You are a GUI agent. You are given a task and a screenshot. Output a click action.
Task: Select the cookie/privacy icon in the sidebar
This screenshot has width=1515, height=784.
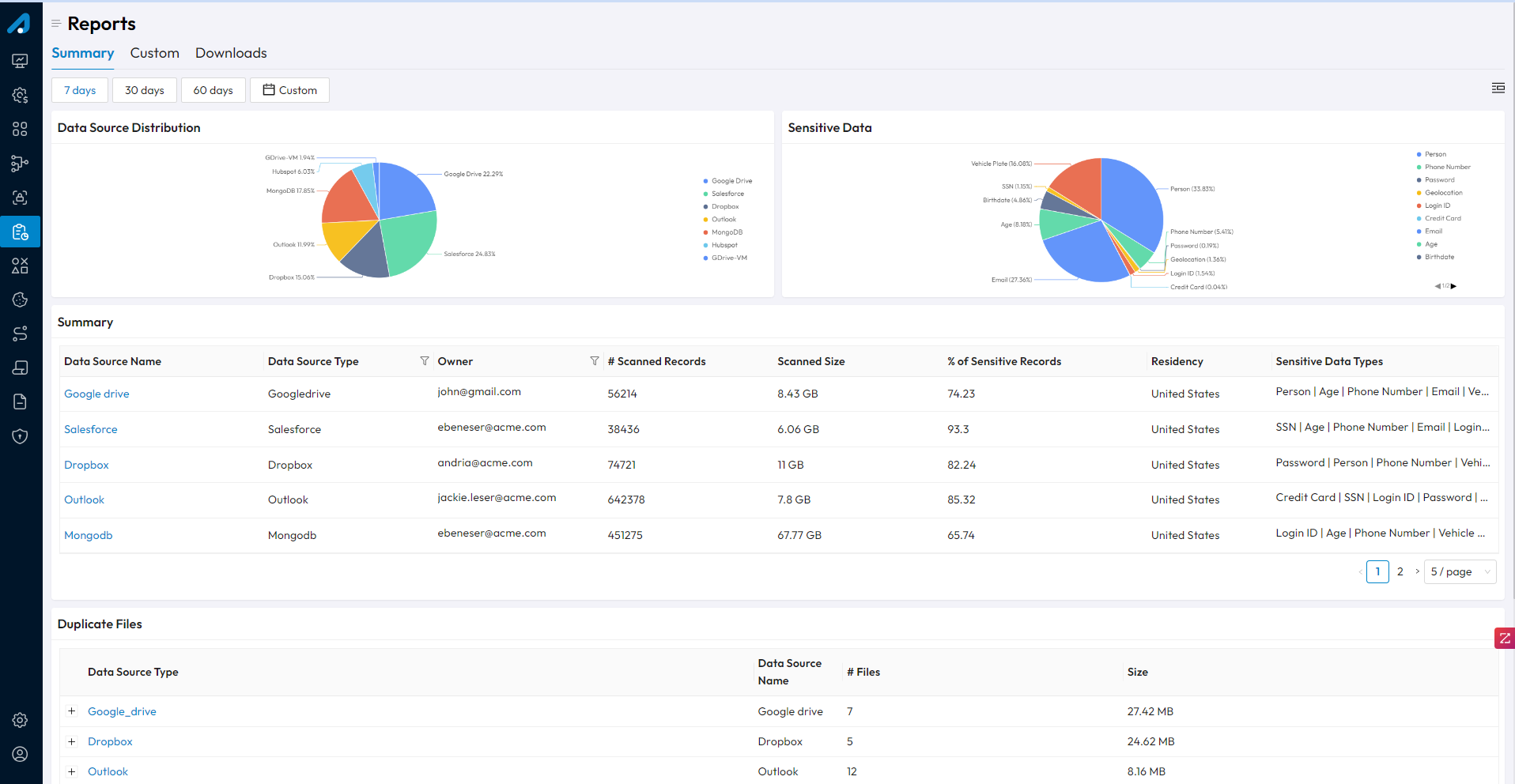(20, 300)
